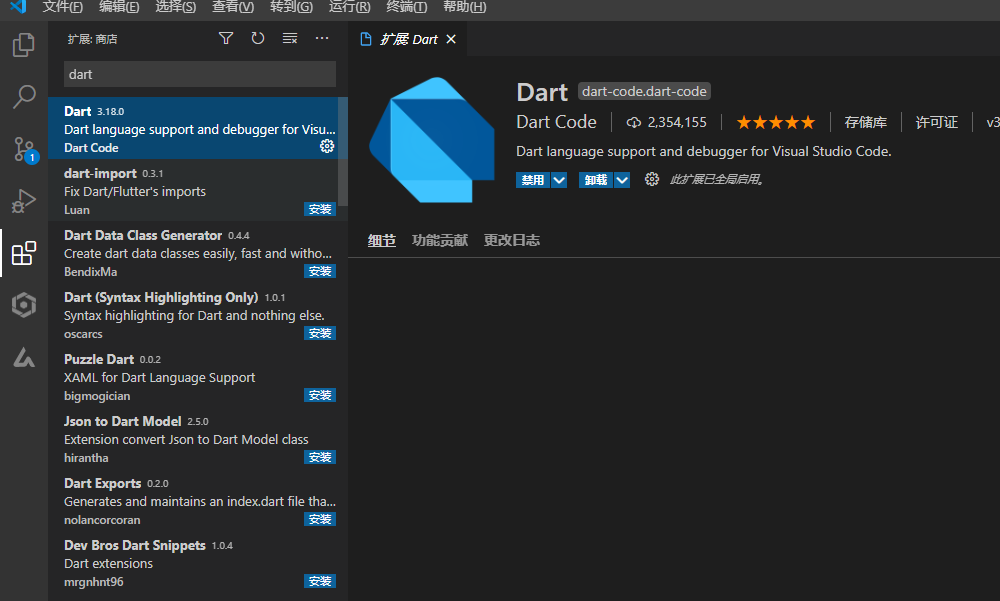Close the 扩展 Dart editor tab
Screen dimensions: 1000x601
click(451, 40)
